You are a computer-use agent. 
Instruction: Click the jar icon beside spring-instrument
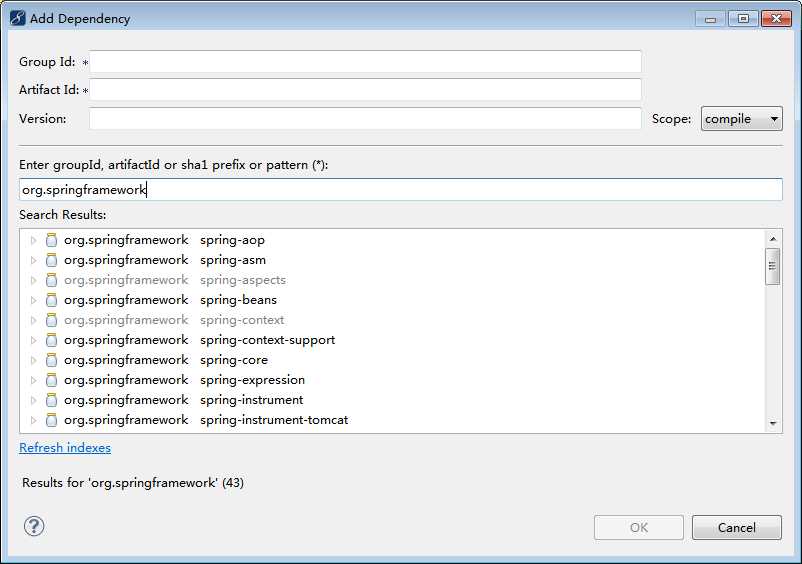coord(51,400)
